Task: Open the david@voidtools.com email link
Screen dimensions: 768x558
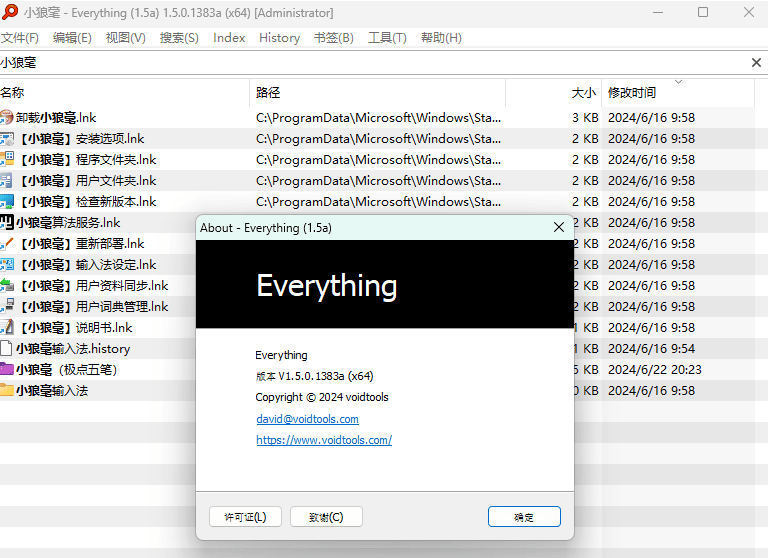Action: tap(307, 419)
